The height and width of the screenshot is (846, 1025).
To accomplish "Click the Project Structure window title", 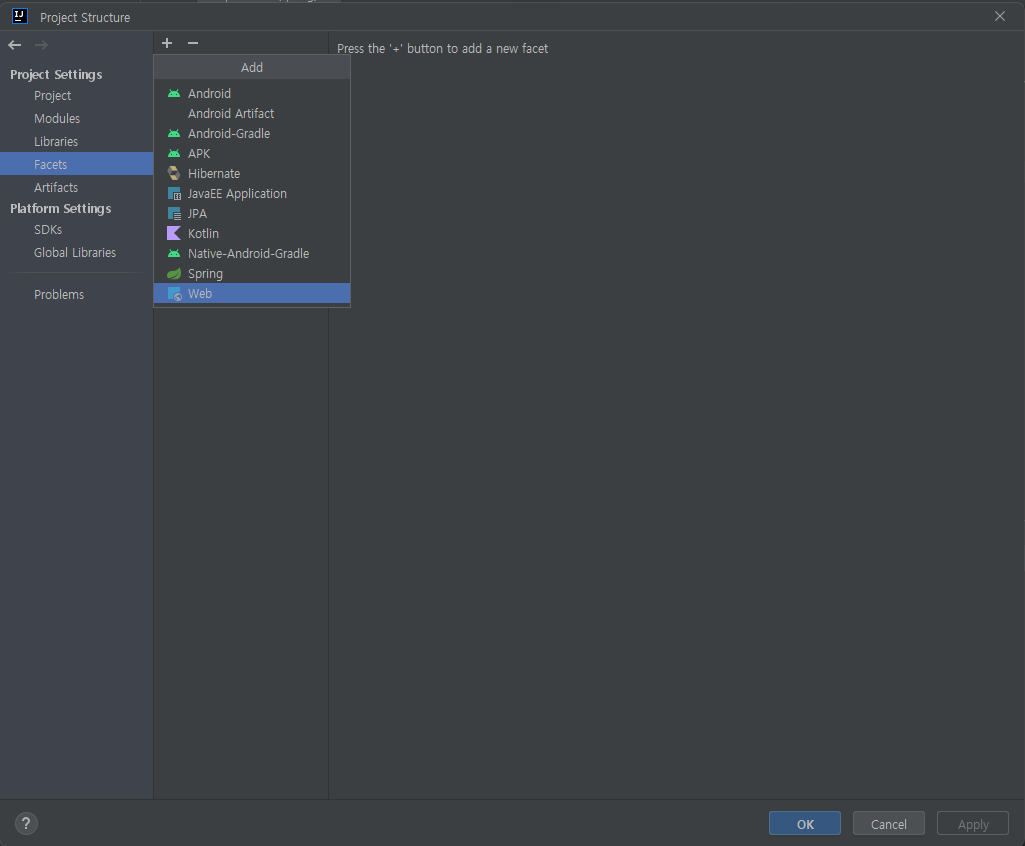I will (x=85, y=18).
